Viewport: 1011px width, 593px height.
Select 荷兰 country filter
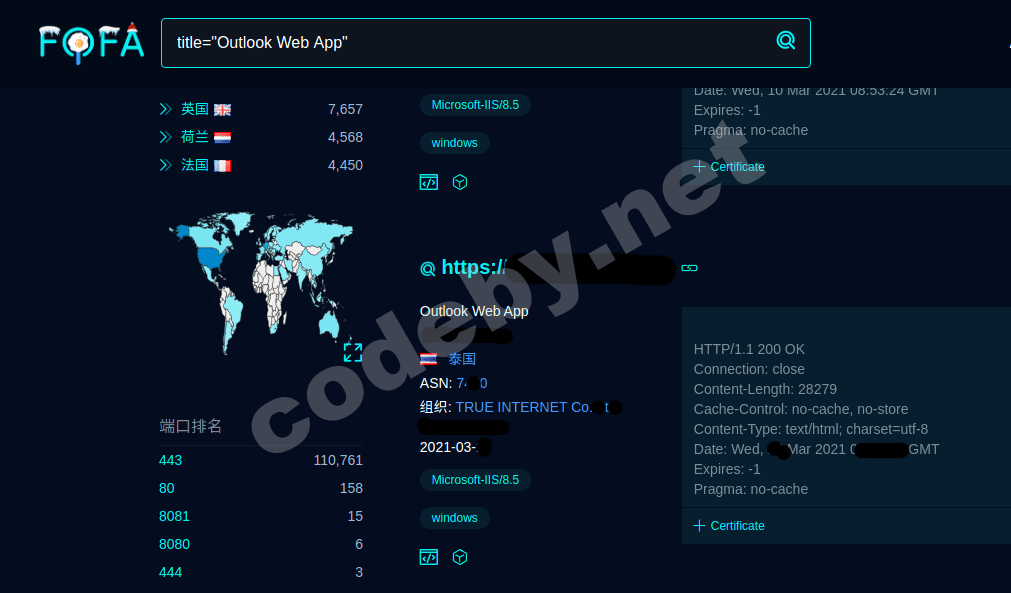195,137
